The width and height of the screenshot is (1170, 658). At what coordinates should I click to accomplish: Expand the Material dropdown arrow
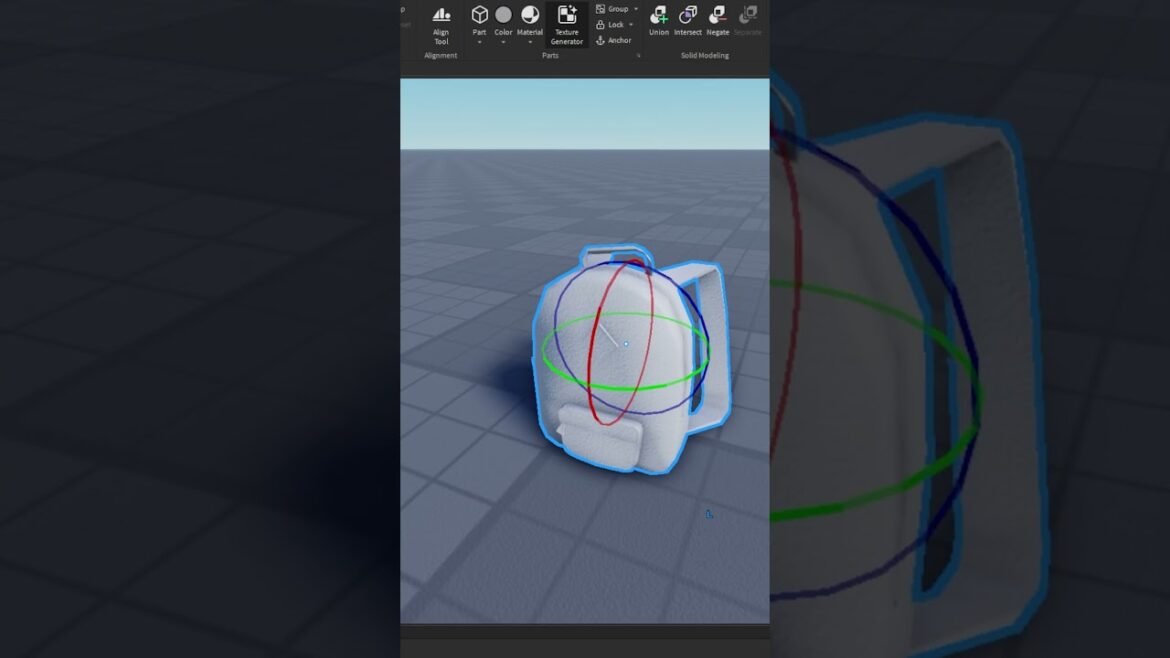tap(530, 43)
